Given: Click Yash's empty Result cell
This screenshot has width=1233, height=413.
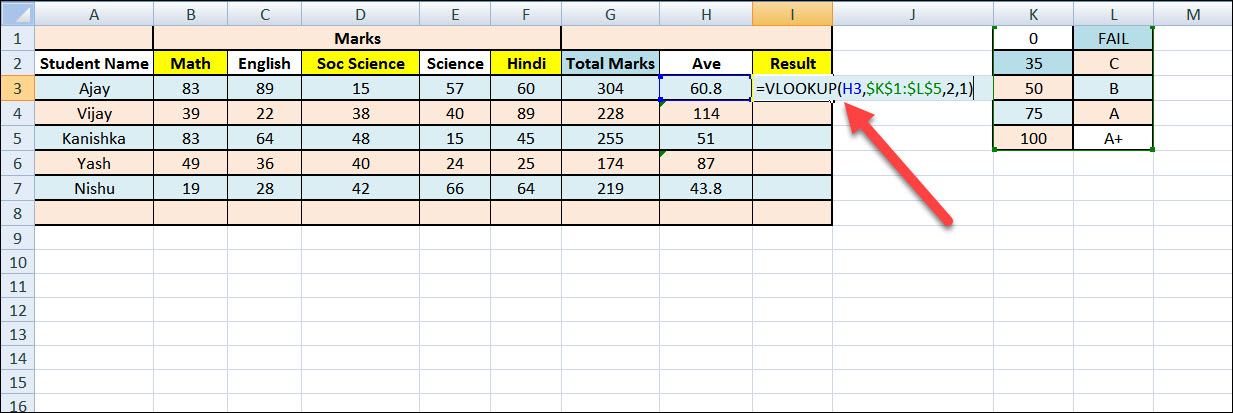Looking at the screenshot, I should (792, 163).
